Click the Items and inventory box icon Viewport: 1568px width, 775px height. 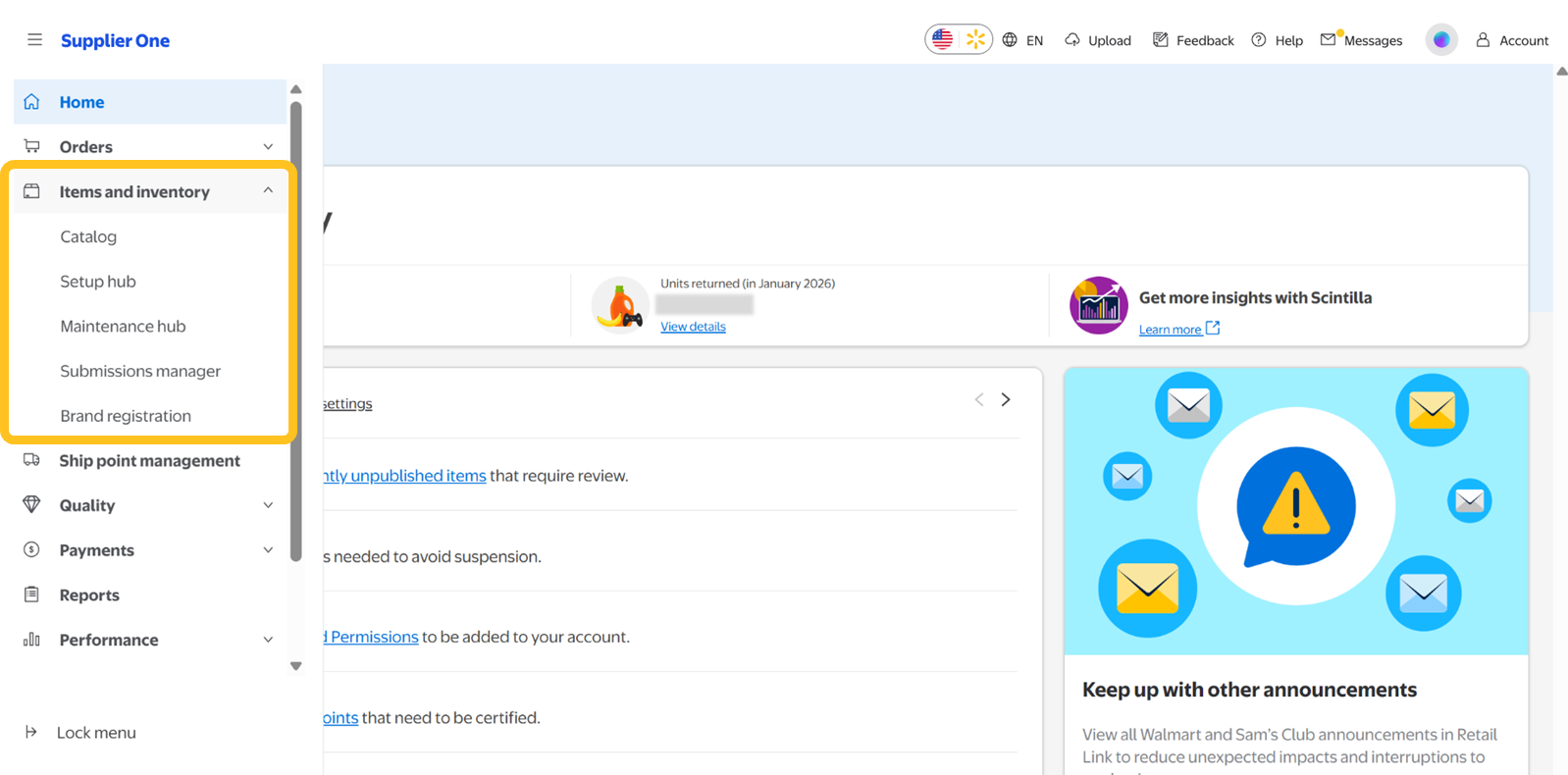tap(31, 191)
